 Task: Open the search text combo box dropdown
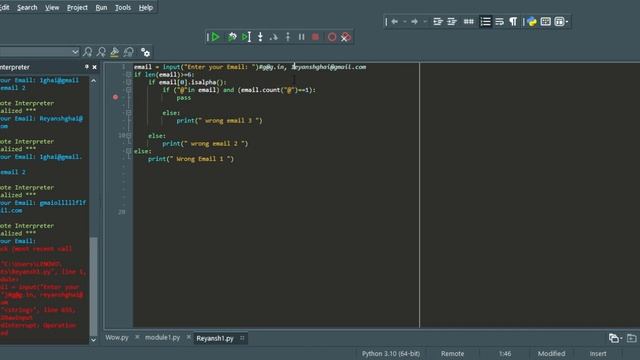coord(75,52)
